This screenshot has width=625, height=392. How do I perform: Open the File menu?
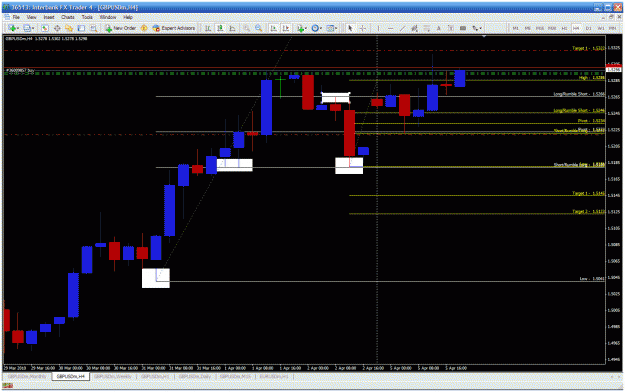point(16,17)
